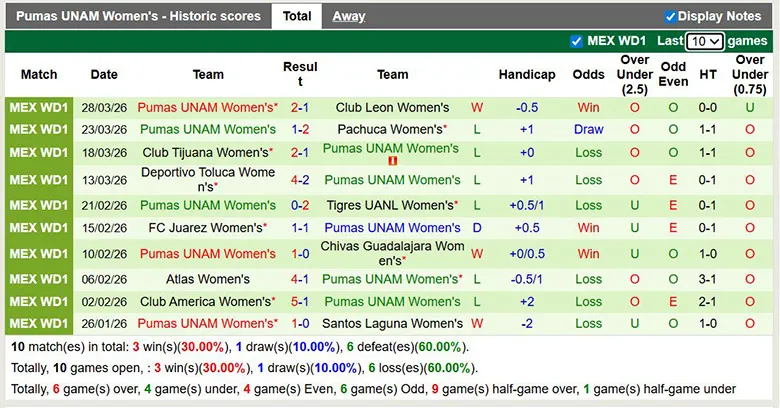Open the Chivas Guadalajara Women's team link
Screen dimensions: 780x408
[392, 253]
